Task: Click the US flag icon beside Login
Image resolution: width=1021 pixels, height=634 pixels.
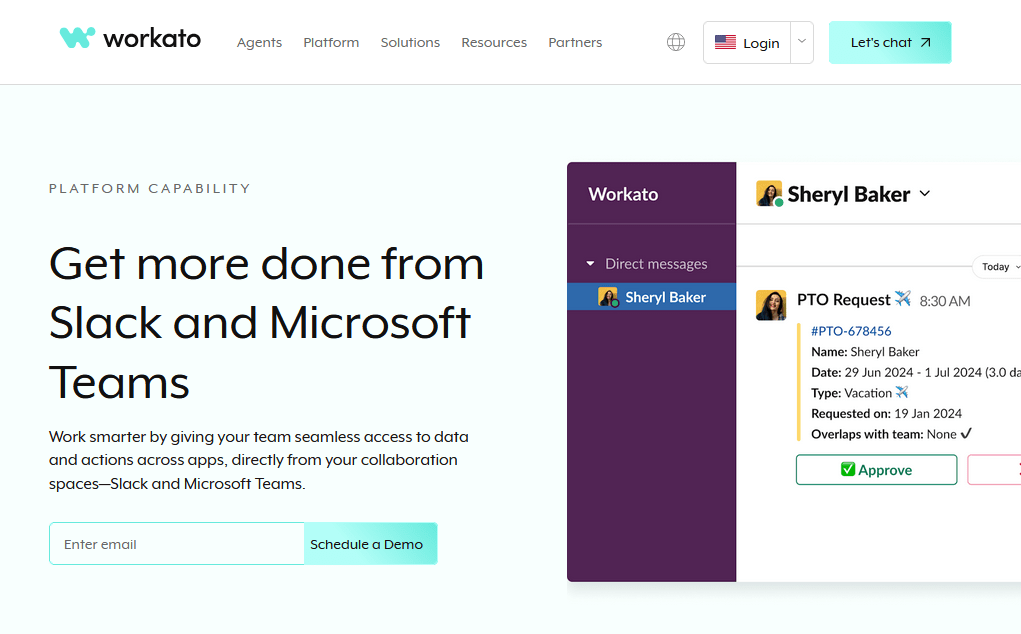Action: 725,43
